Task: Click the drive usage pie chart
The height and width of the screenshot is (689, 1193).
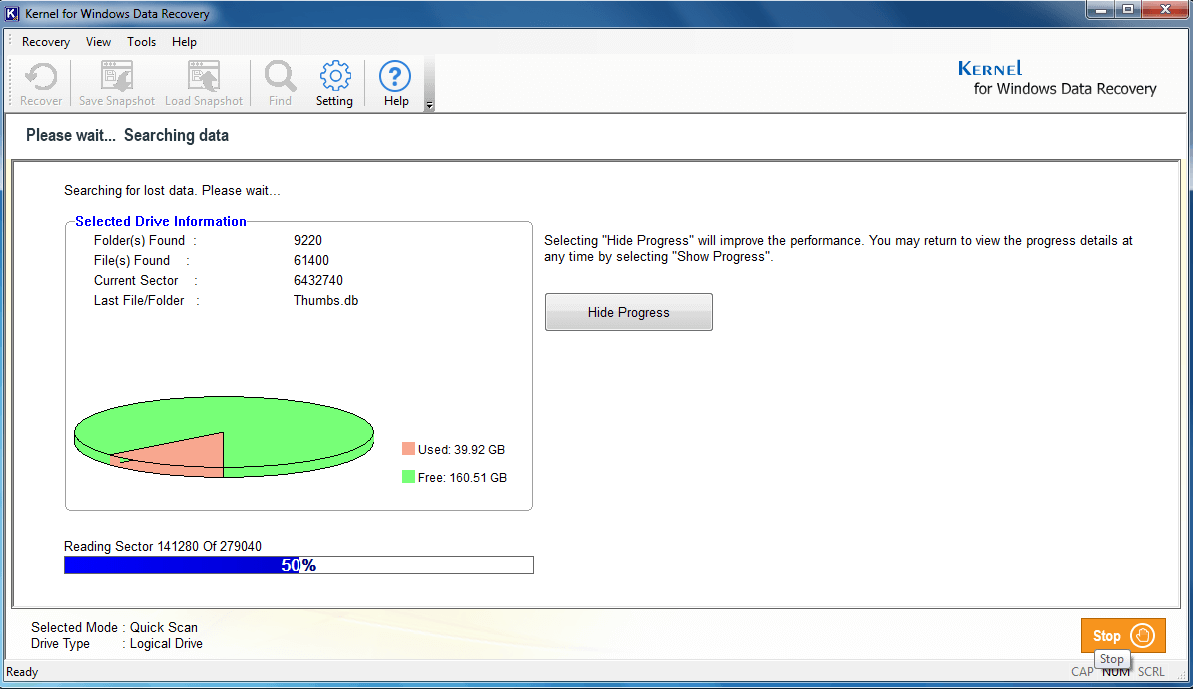Action: point(224,437)
